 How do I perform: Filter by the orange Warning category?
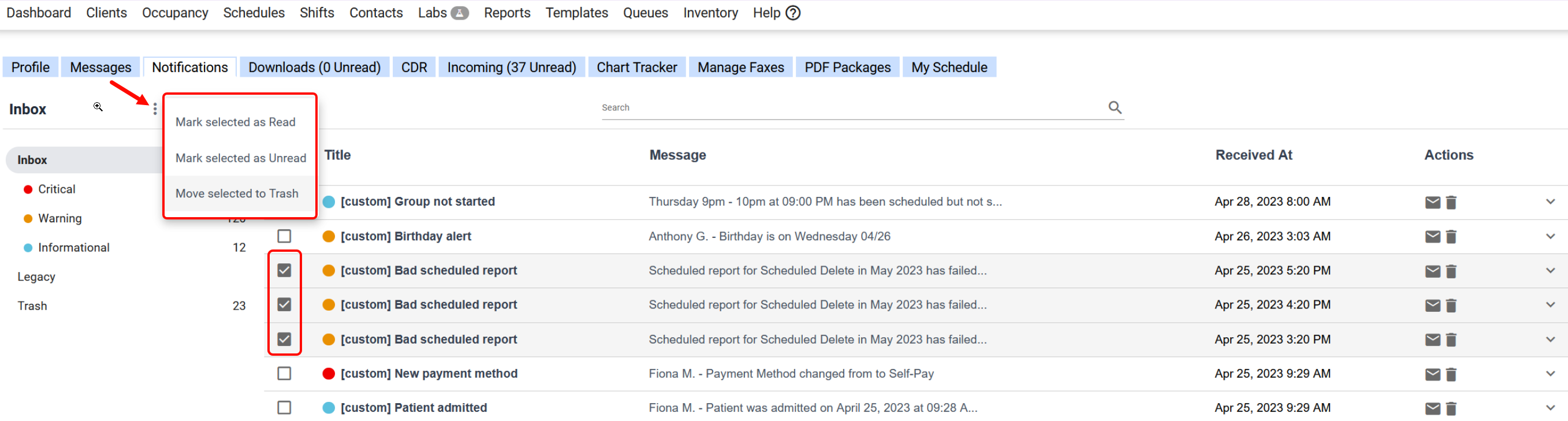click(x=59, y=218)
